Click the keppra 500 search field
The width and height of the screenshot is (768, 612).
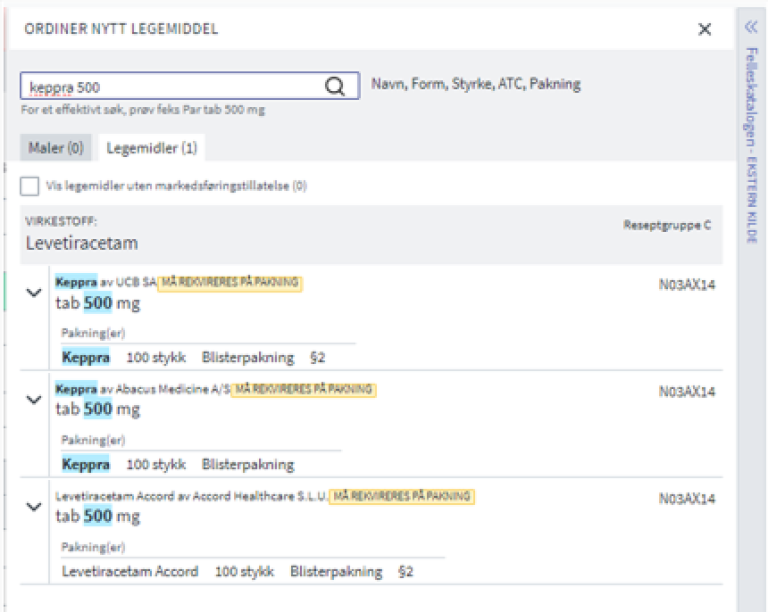pyautogui.click(x=190, y=86)
